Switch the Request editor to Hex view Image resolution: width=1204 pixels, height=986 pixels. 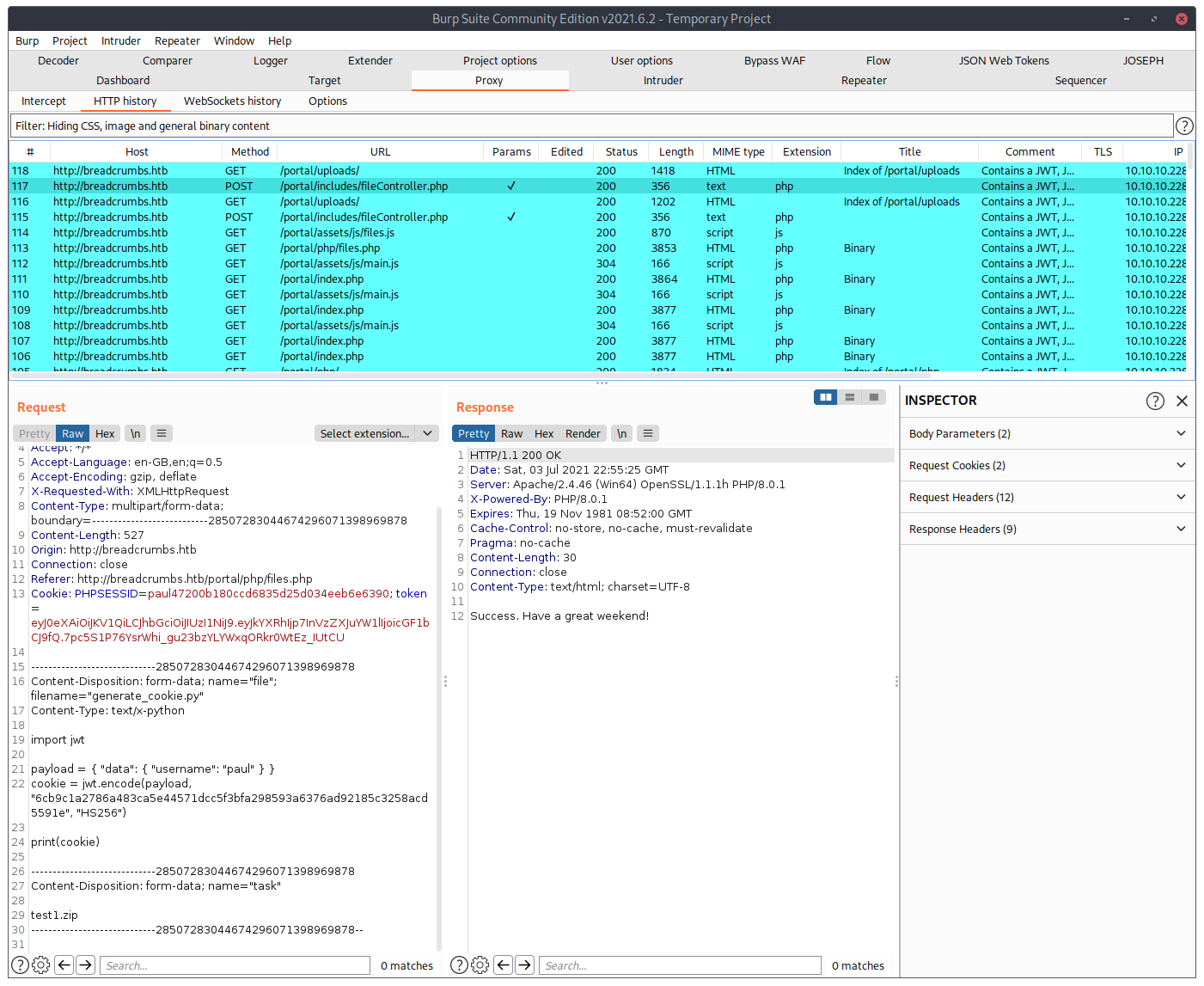105,432
